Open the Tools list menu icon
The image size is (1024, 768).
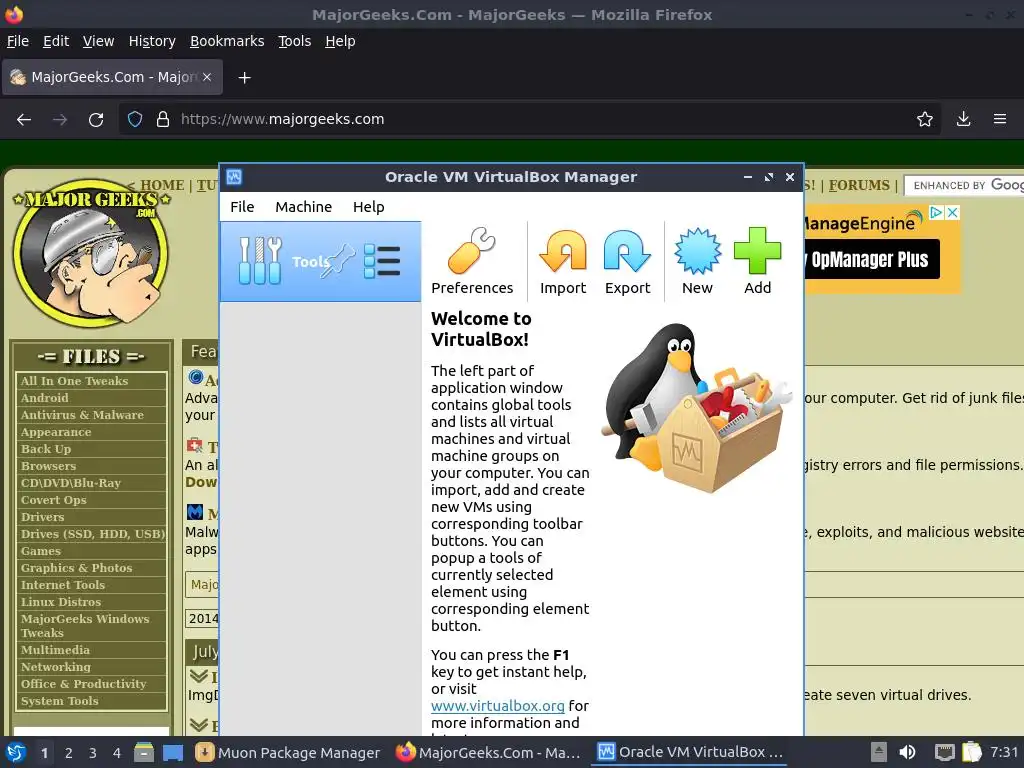pos(382,261)
